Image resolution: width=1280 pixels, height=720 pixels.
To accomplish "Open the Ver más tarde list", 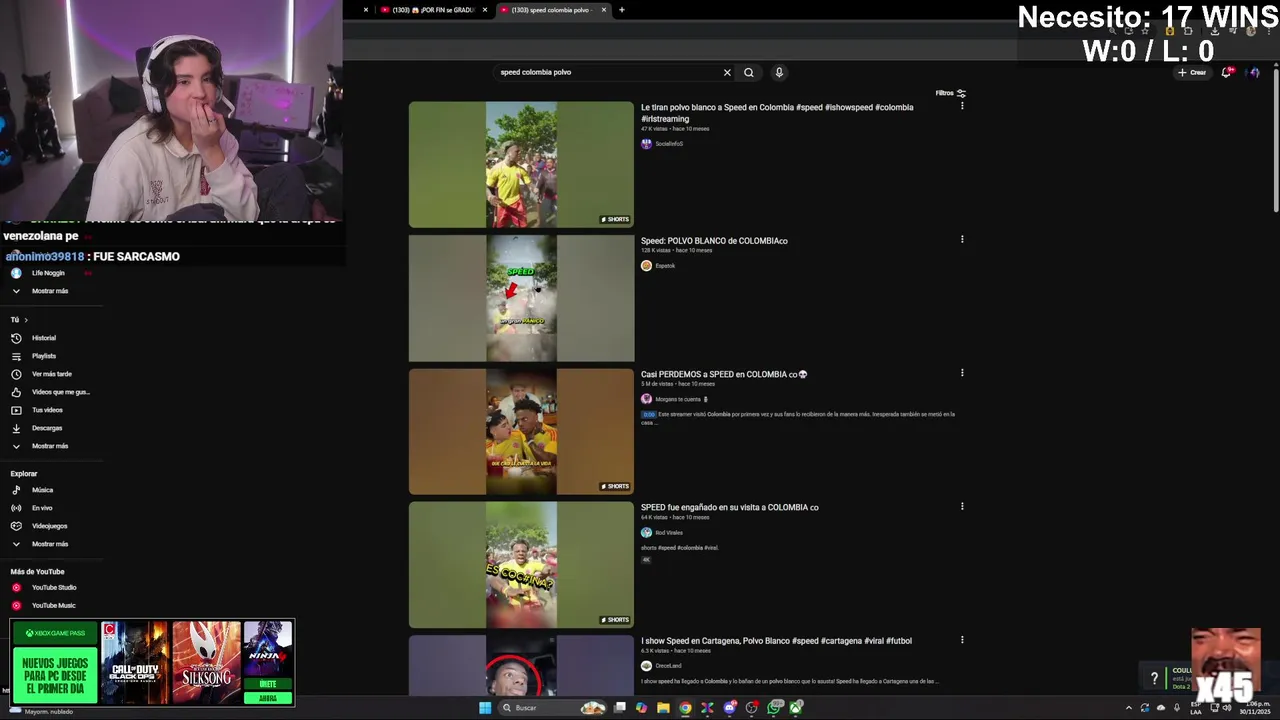I will [x=51, y=374].
